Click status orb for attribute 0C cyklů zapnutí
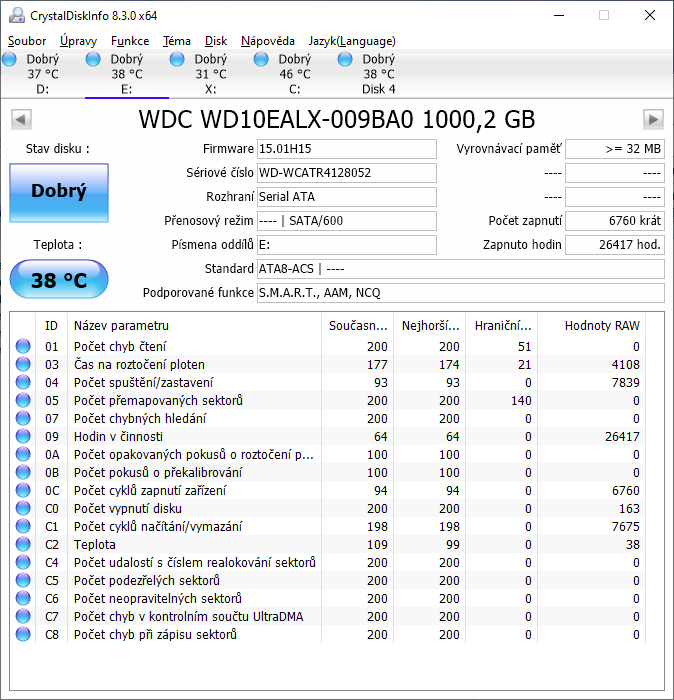Screen dimensions: 674x700 [x=23, y=490]
